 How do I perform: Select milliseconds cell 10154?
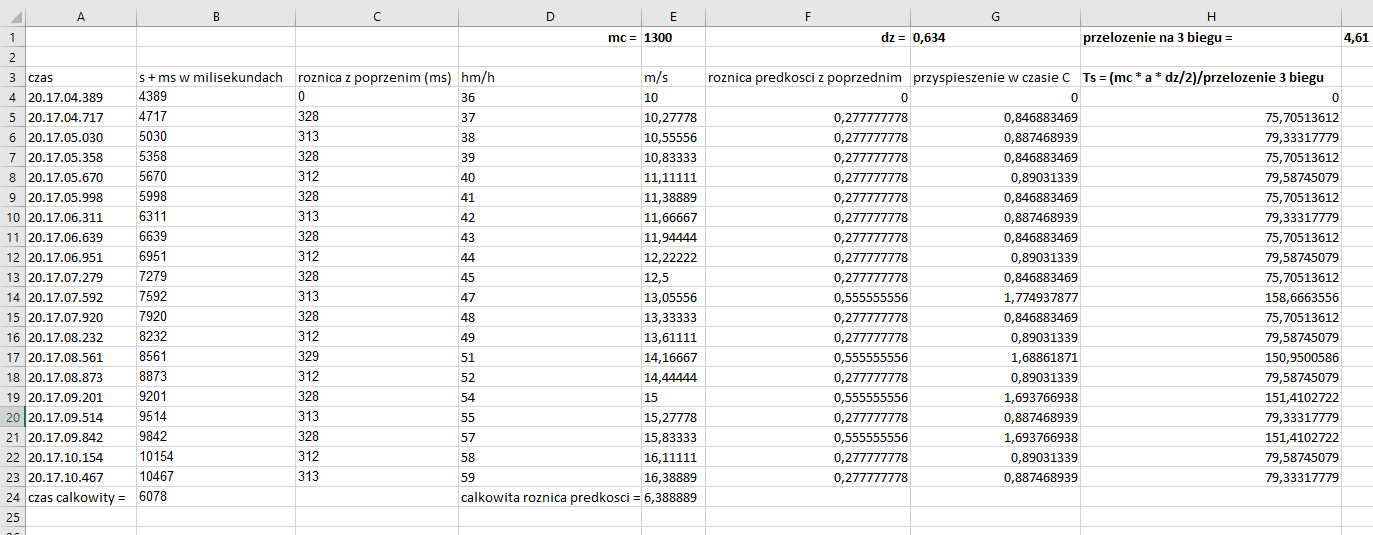pos(216,457)
